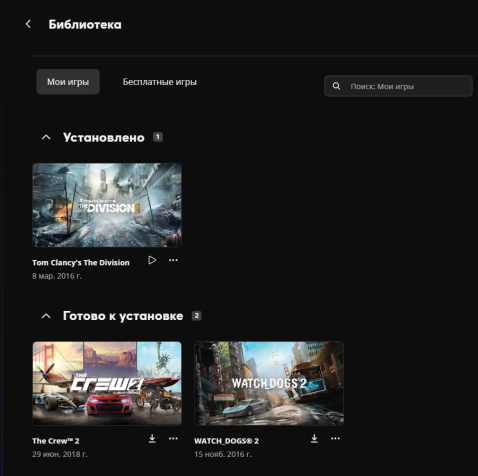Focus the Поиск: Мои игры search field
Screen dimensions: 478x476
398,86
